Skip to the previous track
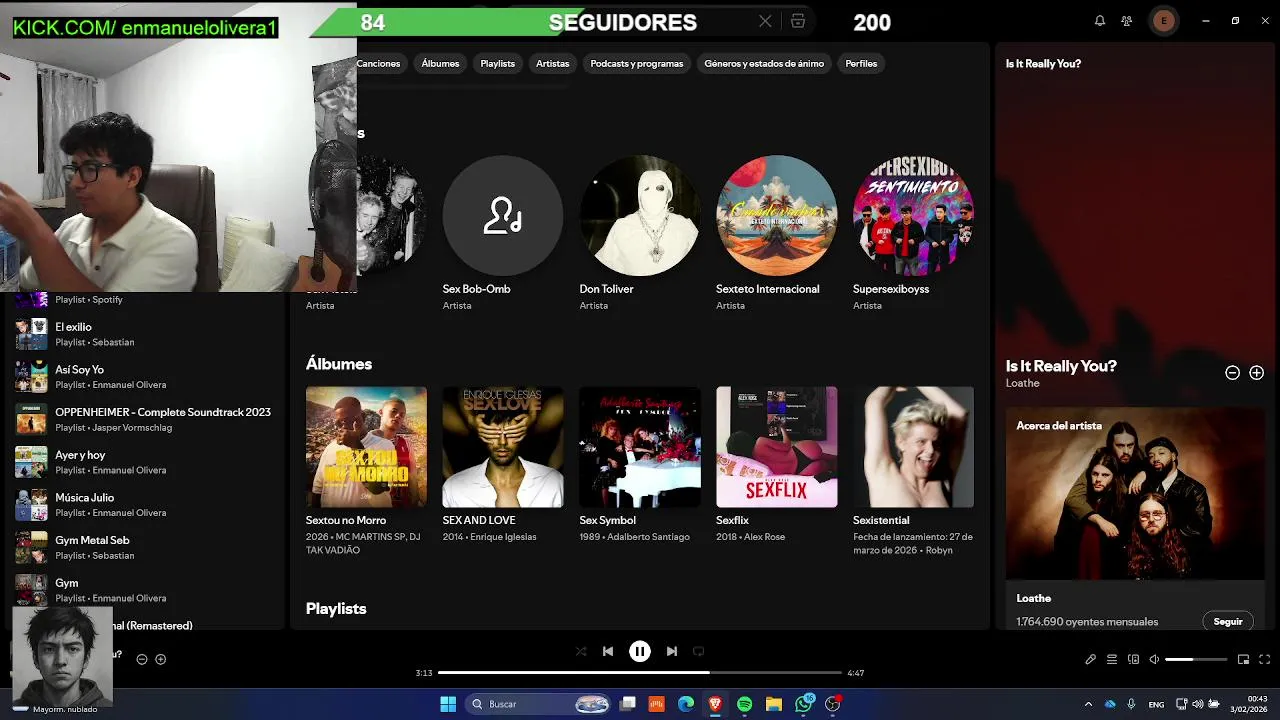The width and height of the screenshot is (1280, 720). tap(608, 651)
